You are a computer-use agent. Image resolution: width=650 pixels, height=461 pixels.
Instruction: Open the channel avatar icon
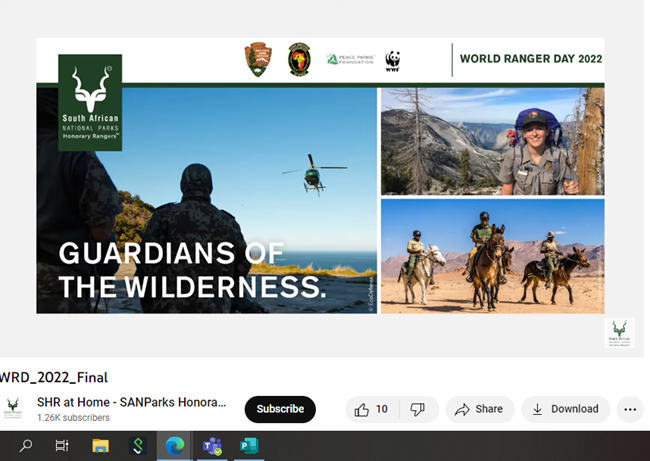13,409
